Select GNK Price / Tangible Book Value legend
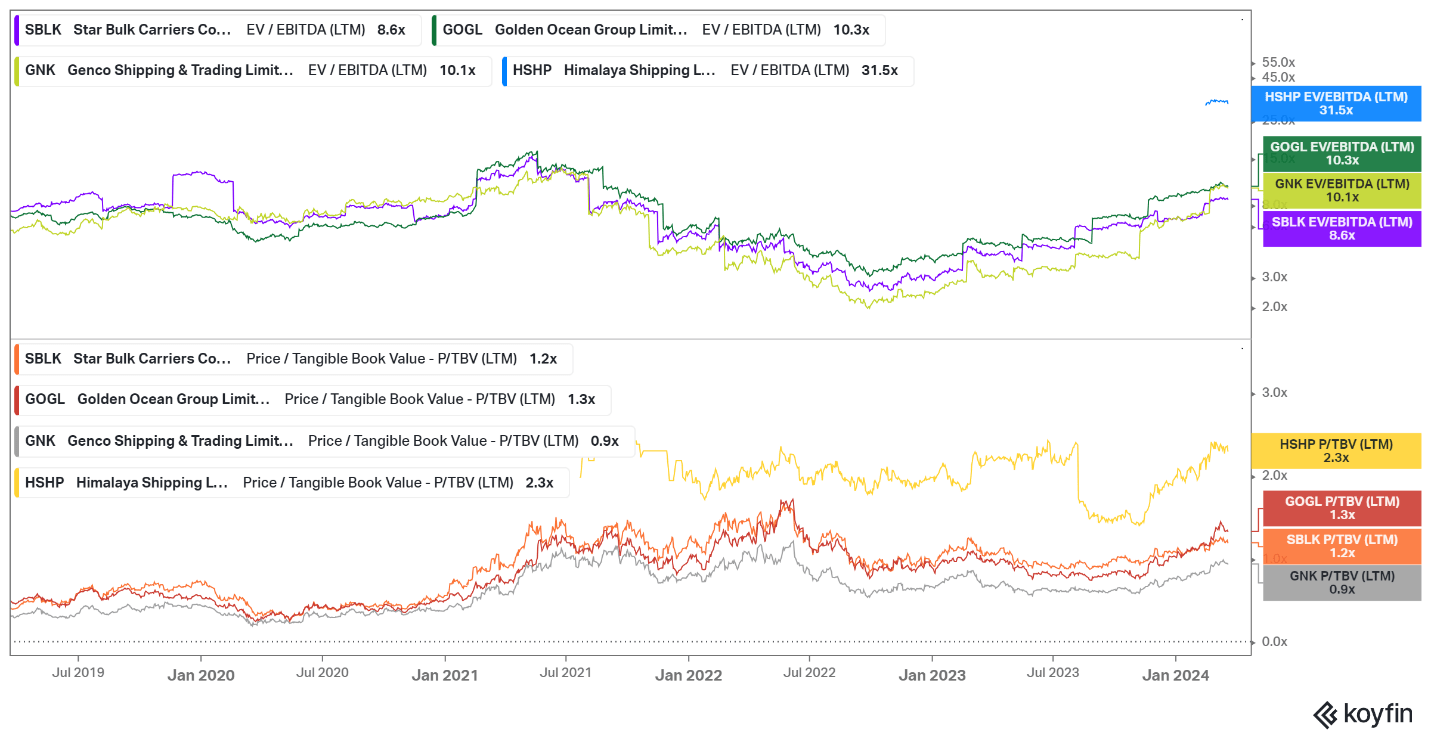The width and height of the screenshot is (1431, 739). [322, 441]
